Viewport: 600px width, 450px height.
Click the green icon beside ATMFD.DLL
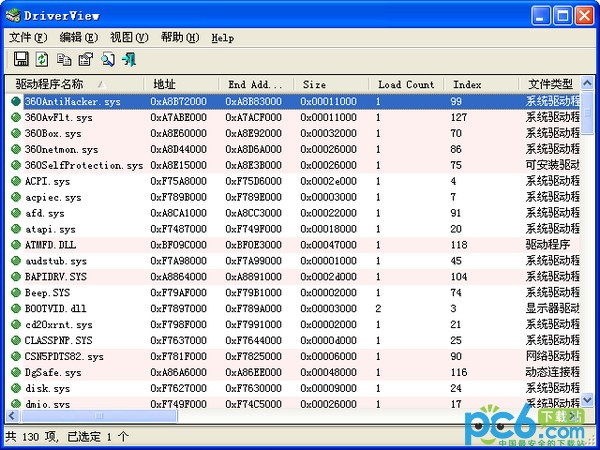coord(16,245)
